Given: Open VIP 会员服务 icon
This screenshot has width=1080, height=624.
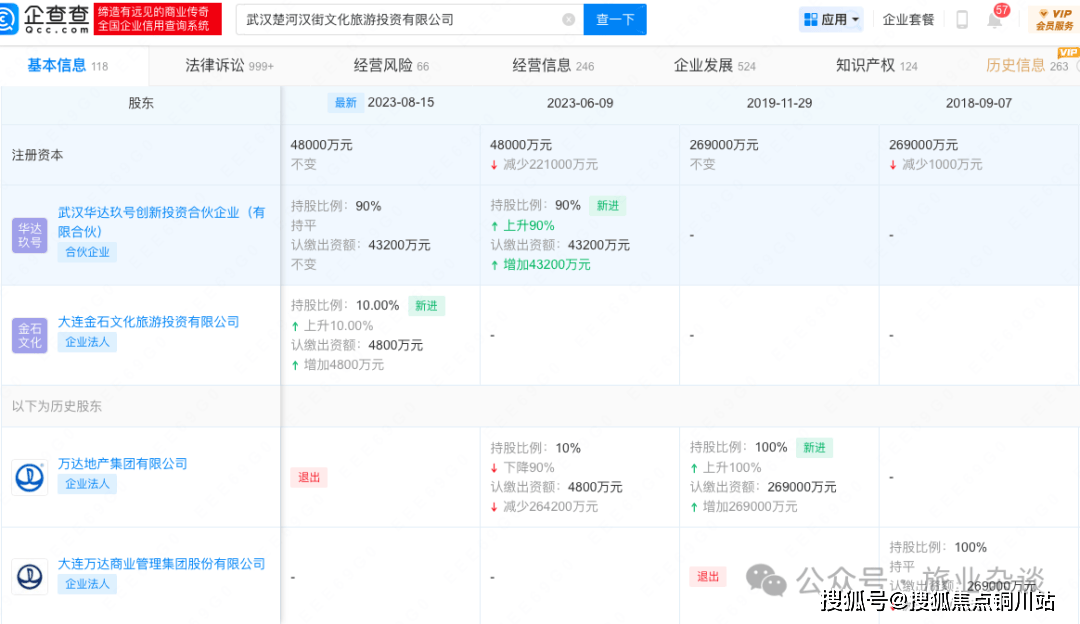Looking at the screenshot, I should tap(1054, 19).
